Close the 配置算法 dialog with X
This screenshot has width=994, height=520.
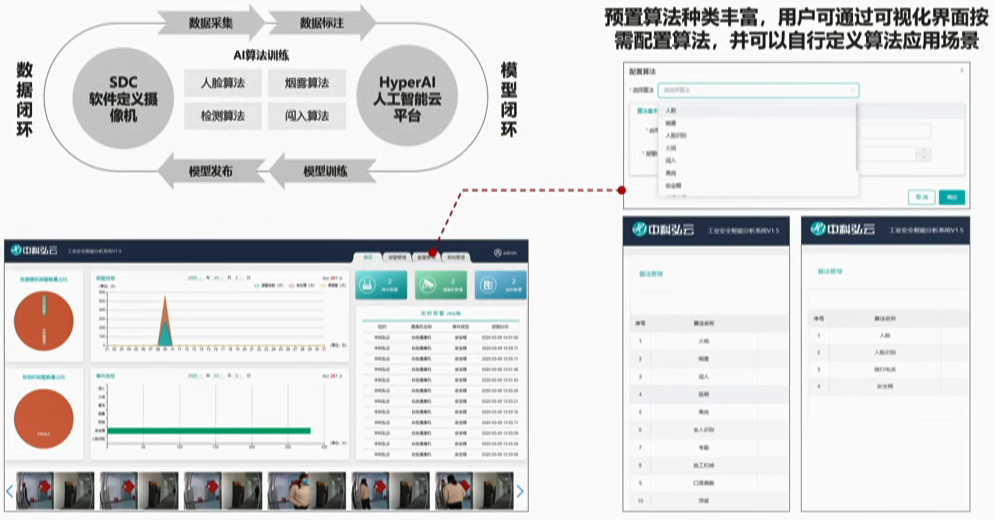[x=962, y=70]
